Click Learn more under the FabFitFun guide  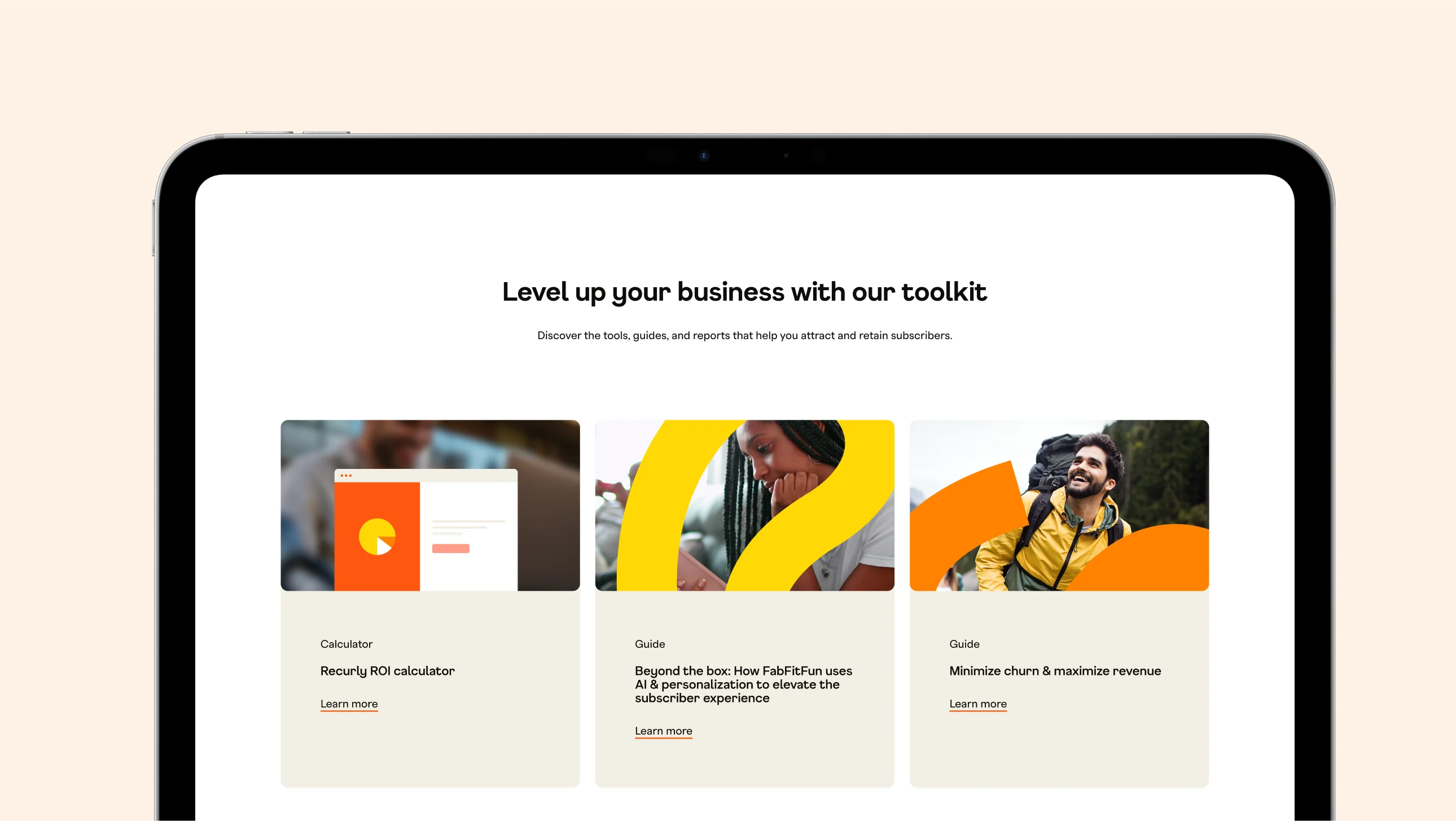[x=663, y=731]
